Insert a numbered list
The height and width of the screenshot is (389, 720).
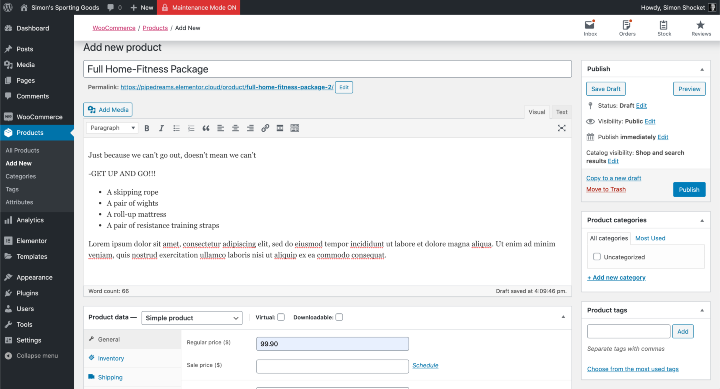coord(191,128)
